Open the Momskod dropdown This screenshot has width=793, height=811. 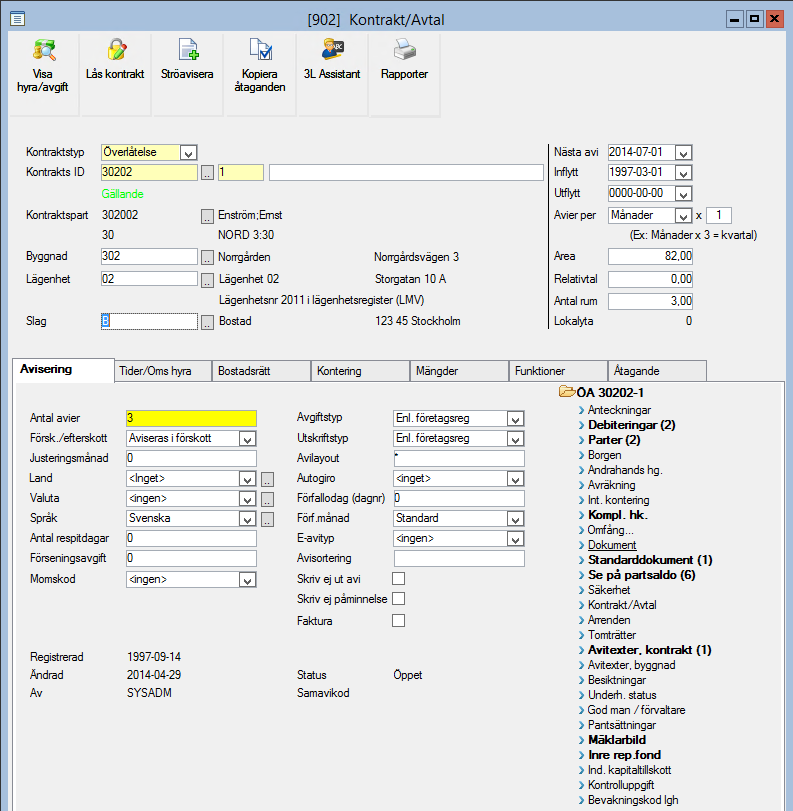click(248, 580)
